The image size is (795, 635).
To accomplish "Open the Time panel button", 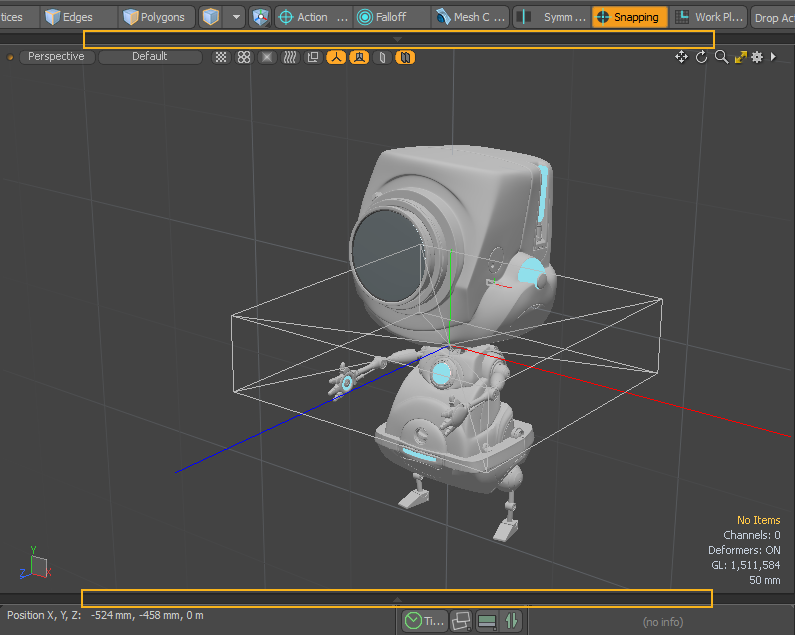I will (424, 621).
